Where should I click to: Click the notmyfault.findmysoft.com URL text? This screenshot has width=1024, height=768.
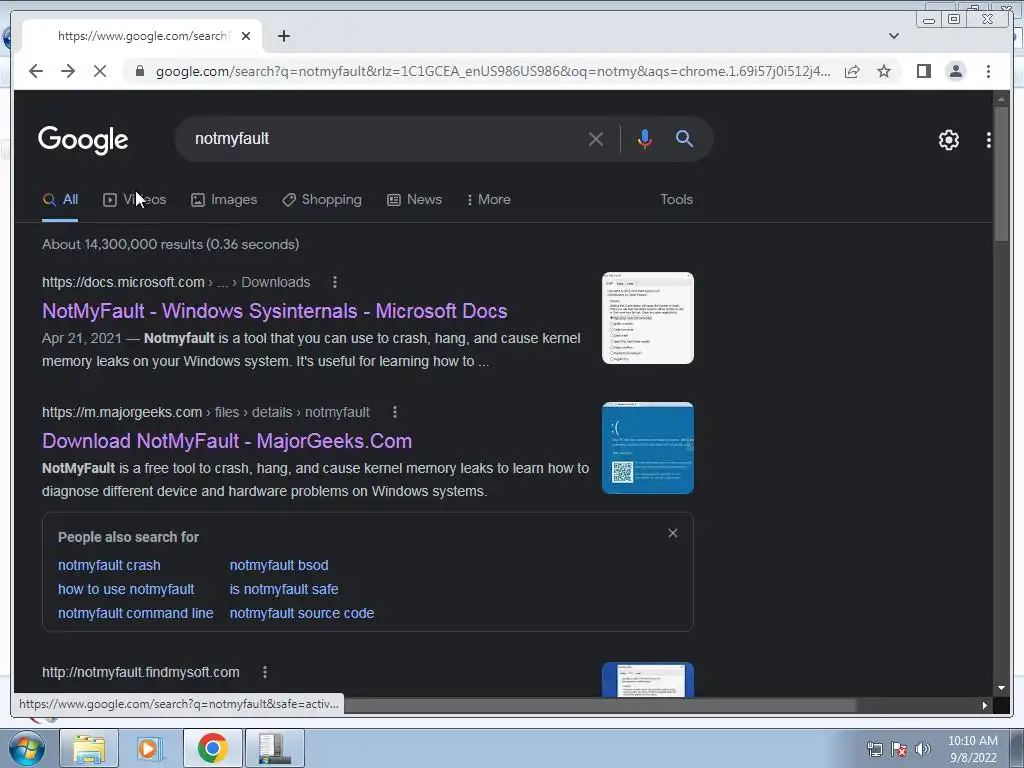point(140,672)
